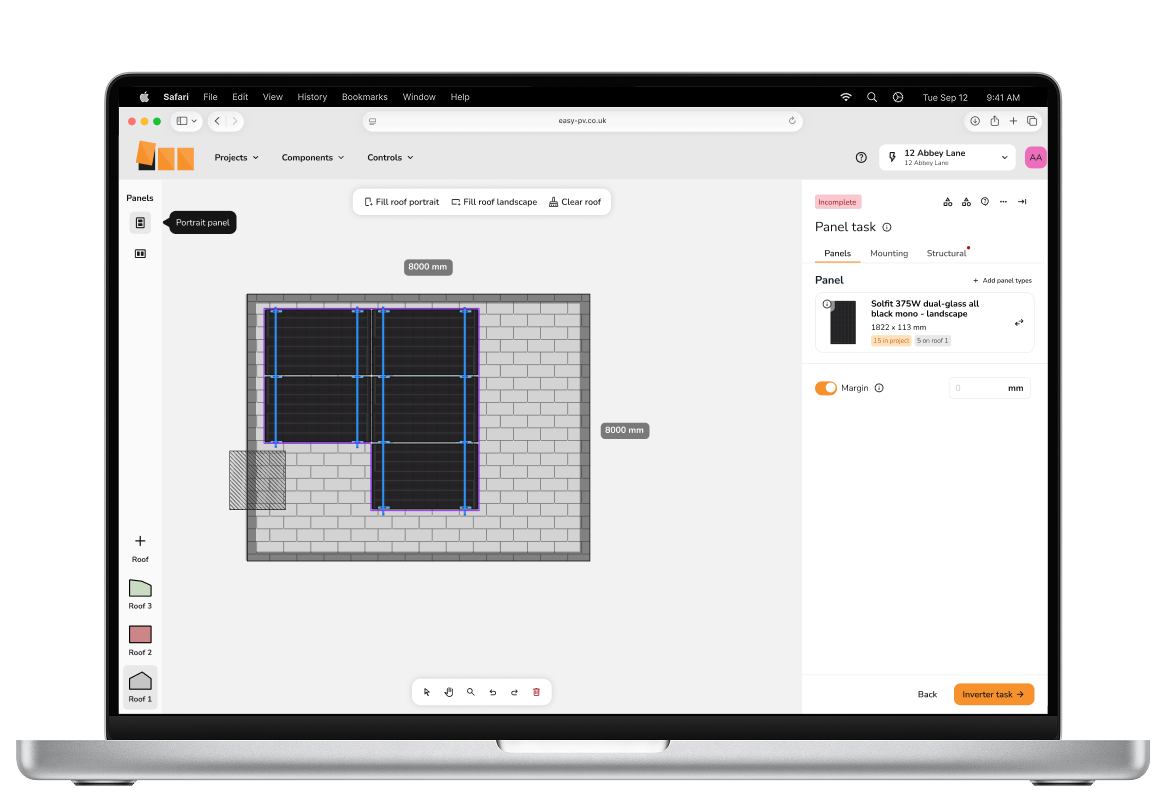
Task: Open the 12 Abbey Lane project selector
Action: coord(947,157)
